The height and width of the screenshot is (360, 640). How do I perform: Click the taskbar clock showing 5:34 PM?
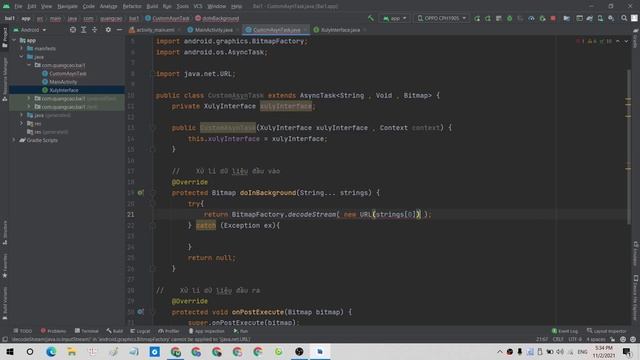coord(604,351)
